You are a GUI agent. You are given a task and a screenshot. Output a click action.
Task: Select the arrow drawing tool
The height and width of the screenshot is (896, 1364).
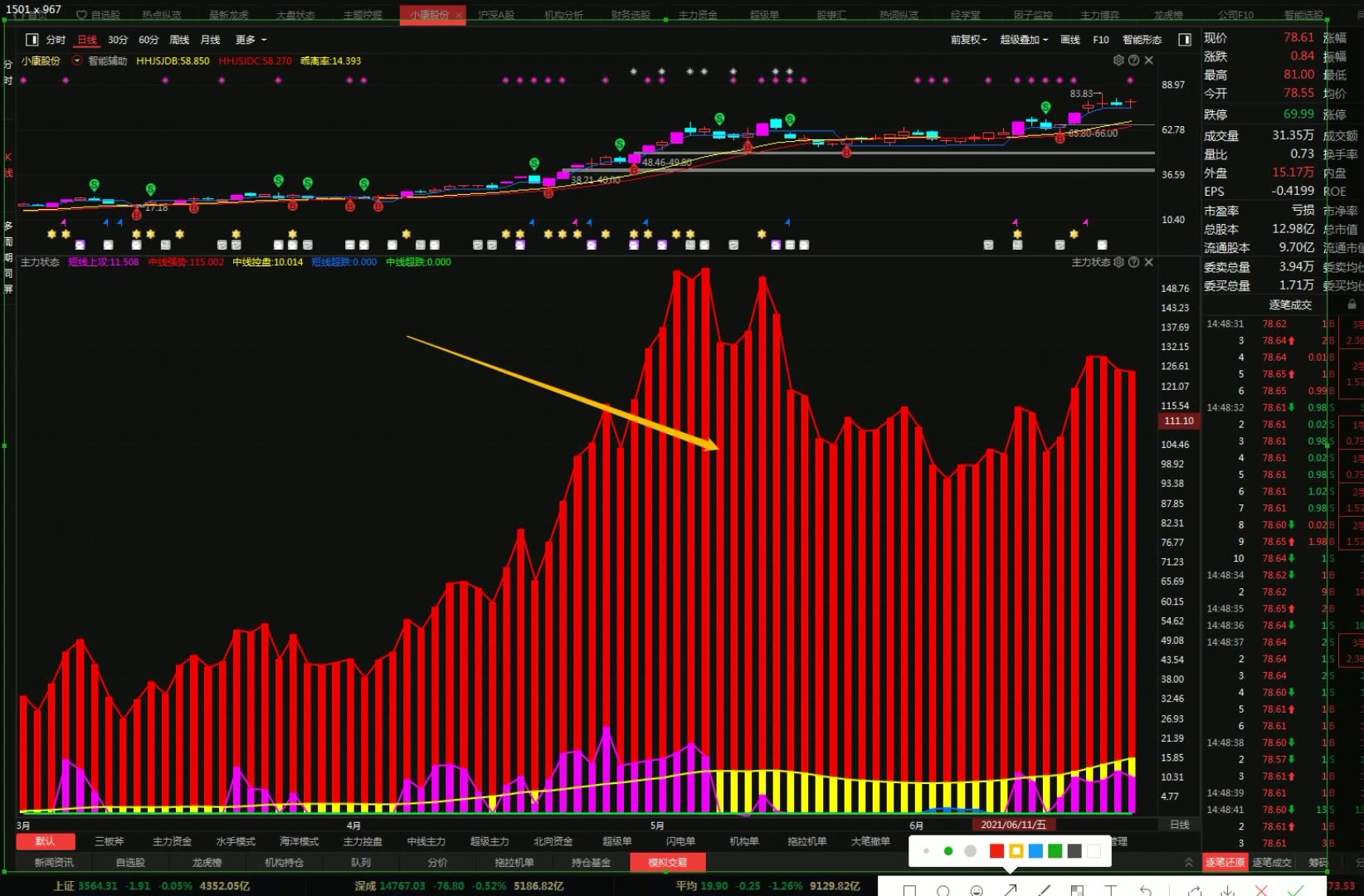click(x=1011, y=891)
